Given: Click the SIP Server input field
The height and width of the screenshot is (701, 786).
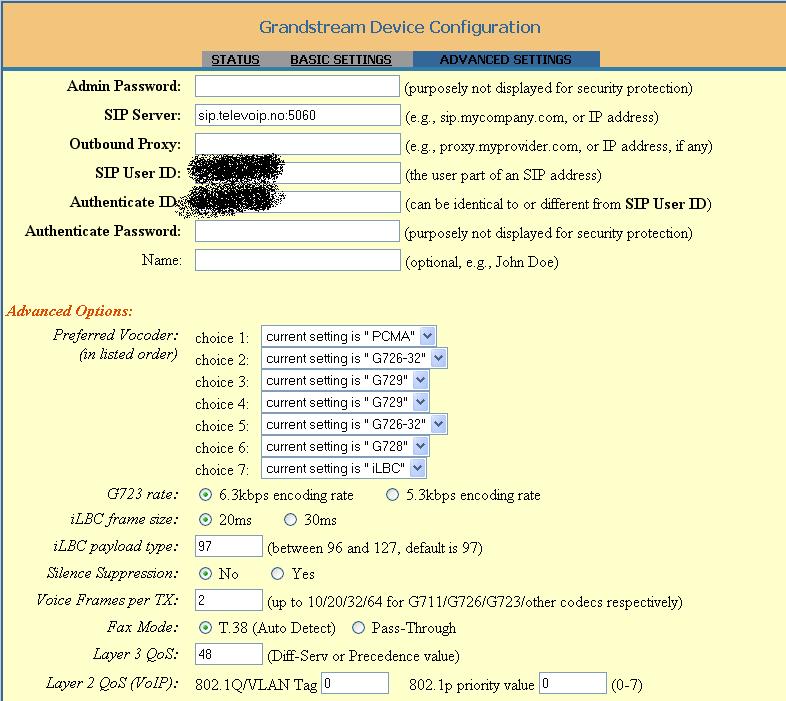Looking at the screenshot, I should click(x=297, y=115).
